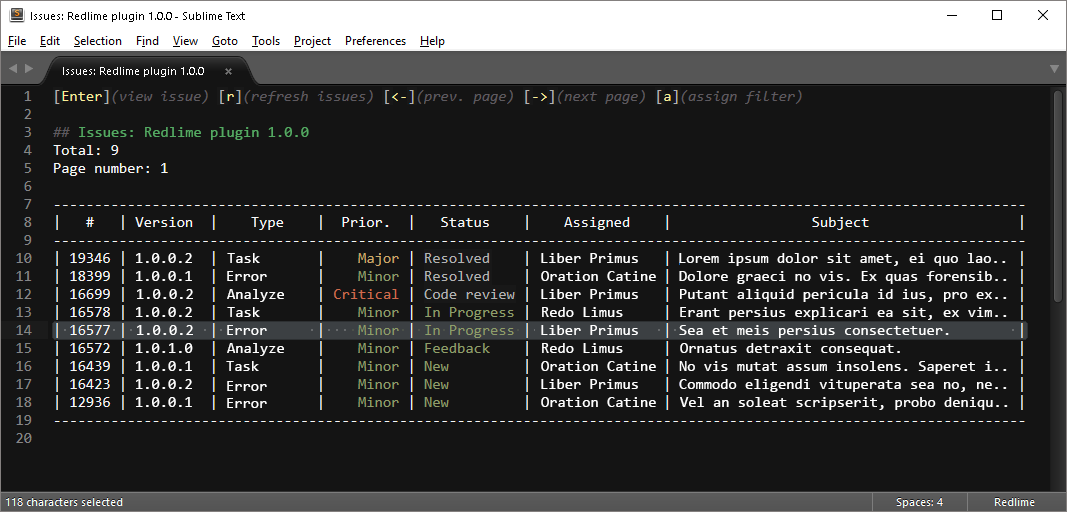
Task: Click the [Enter] view issue shortcut text
Action: click(131, 97)
